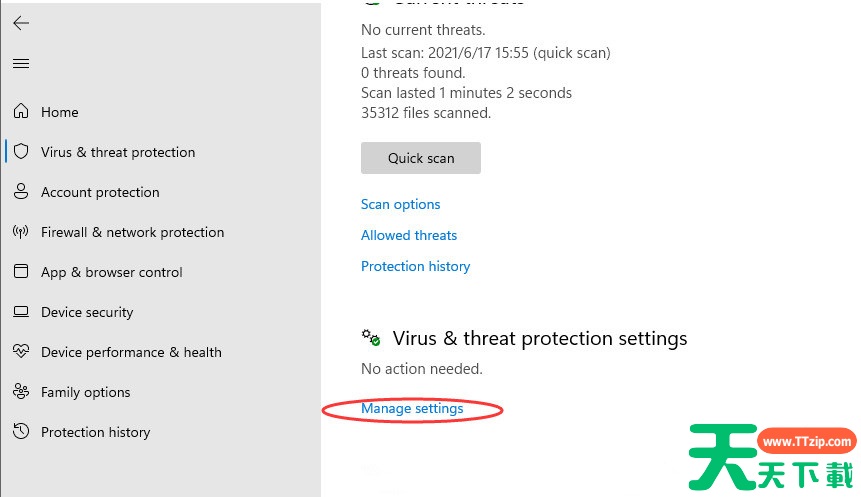Screen dimensions: 861x497
Task: Open Device performance & health page
Action: coord(131,352)
